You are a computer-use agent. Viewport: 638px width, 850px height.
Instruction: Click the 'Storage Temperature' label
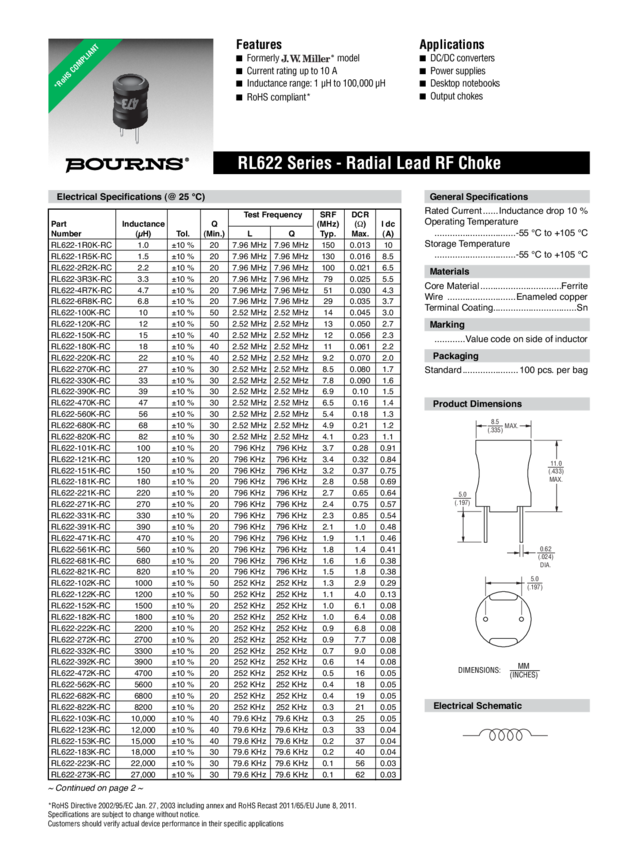click(x=467, y=243)
